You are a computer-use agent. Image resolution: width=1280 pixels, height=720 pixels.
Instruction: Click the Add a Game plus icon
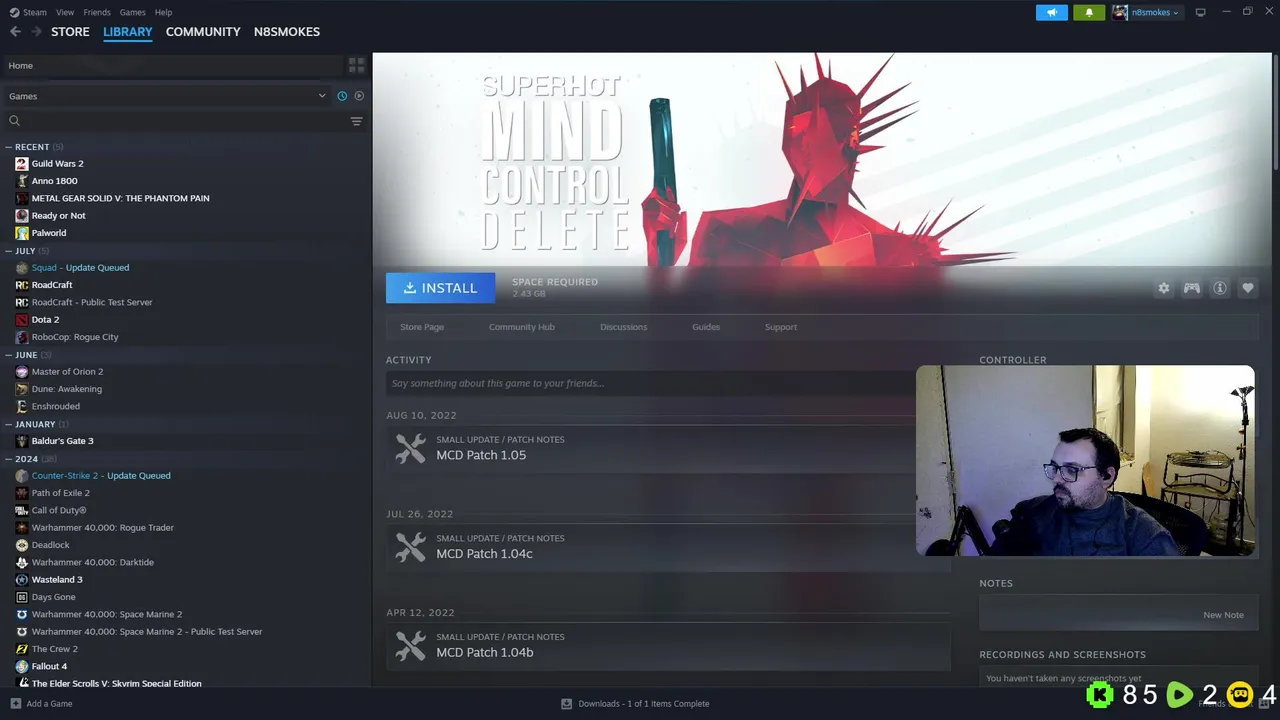click(14, 704)
